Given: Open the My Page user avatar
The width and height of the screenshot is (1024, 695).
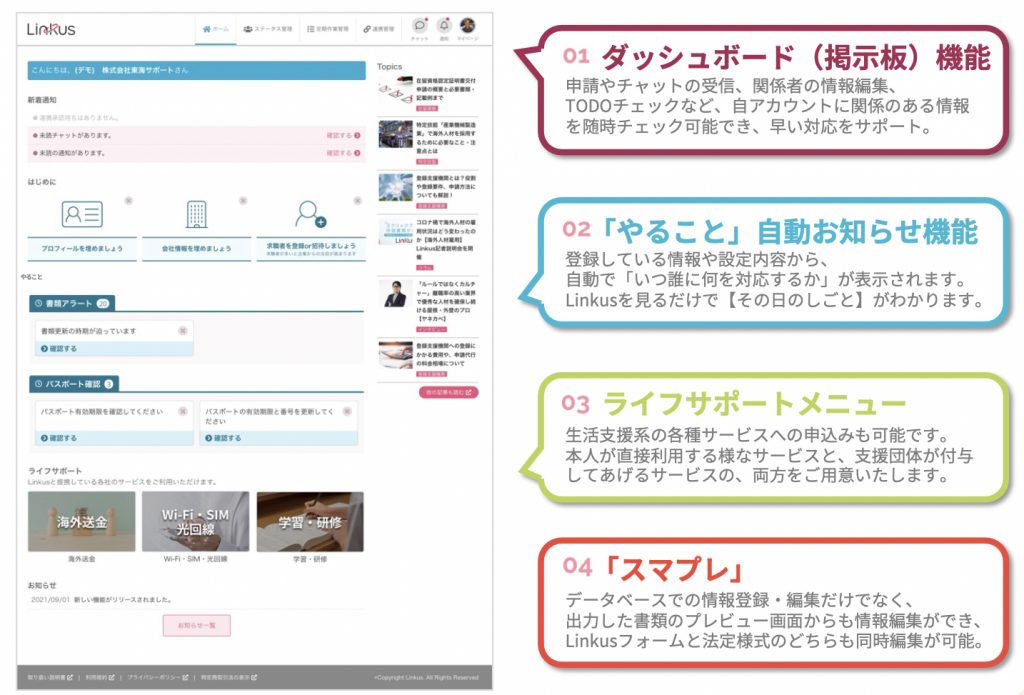Looking at the screenshot, I should [x=468, y=26].
